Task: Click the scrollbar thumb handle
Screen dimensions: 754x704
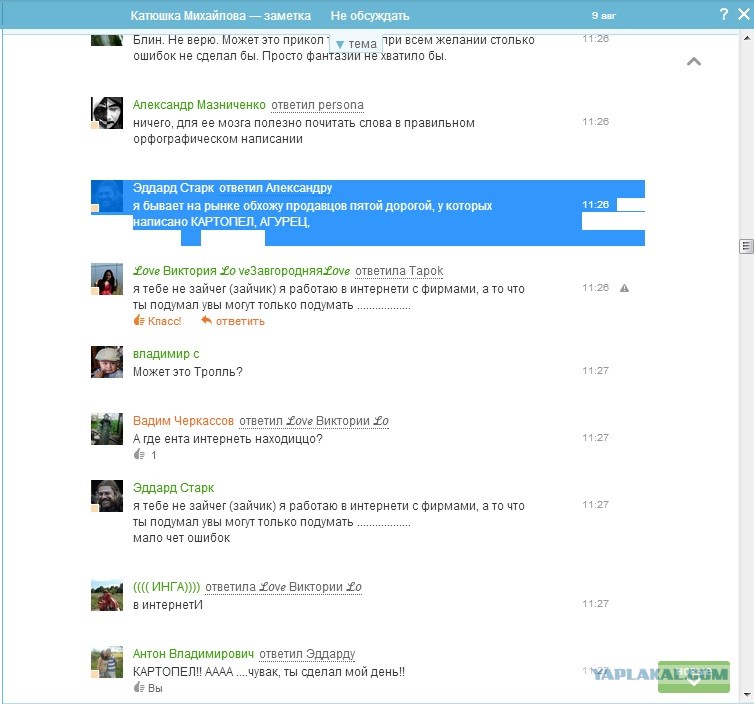Action: [746, 246]
